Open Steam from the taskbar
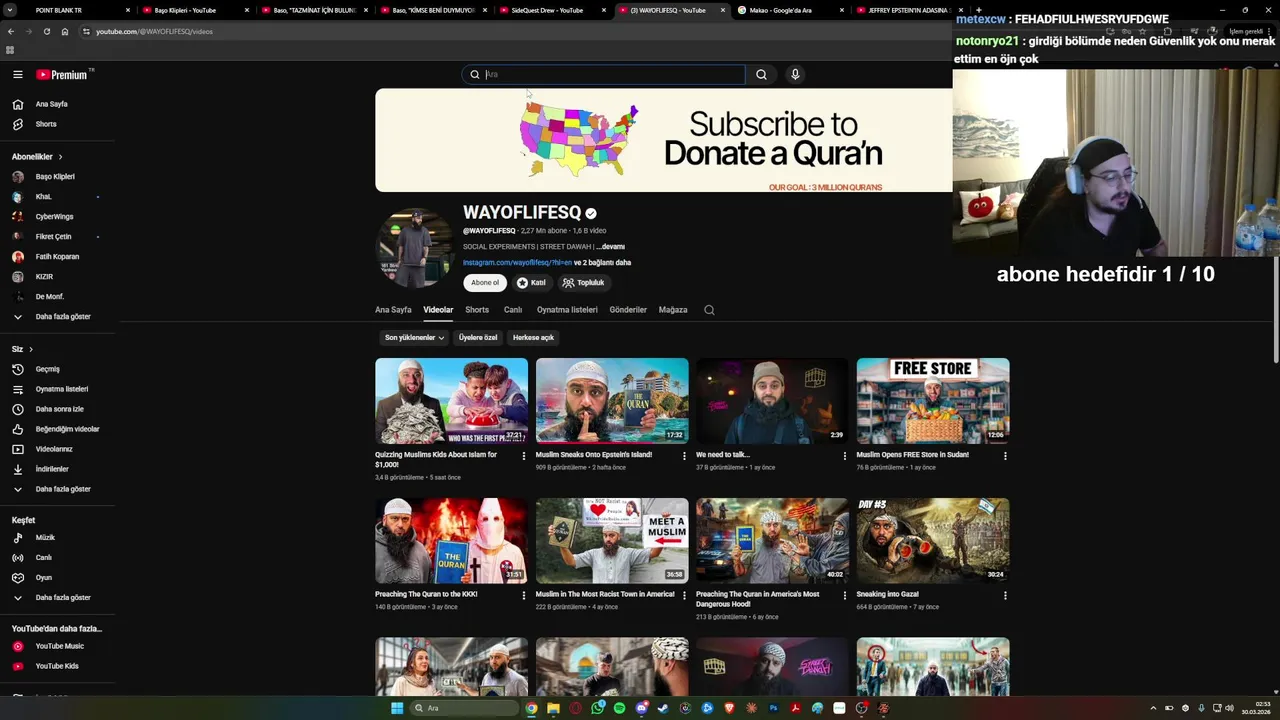1280x720 pixels. click(663, 708)
